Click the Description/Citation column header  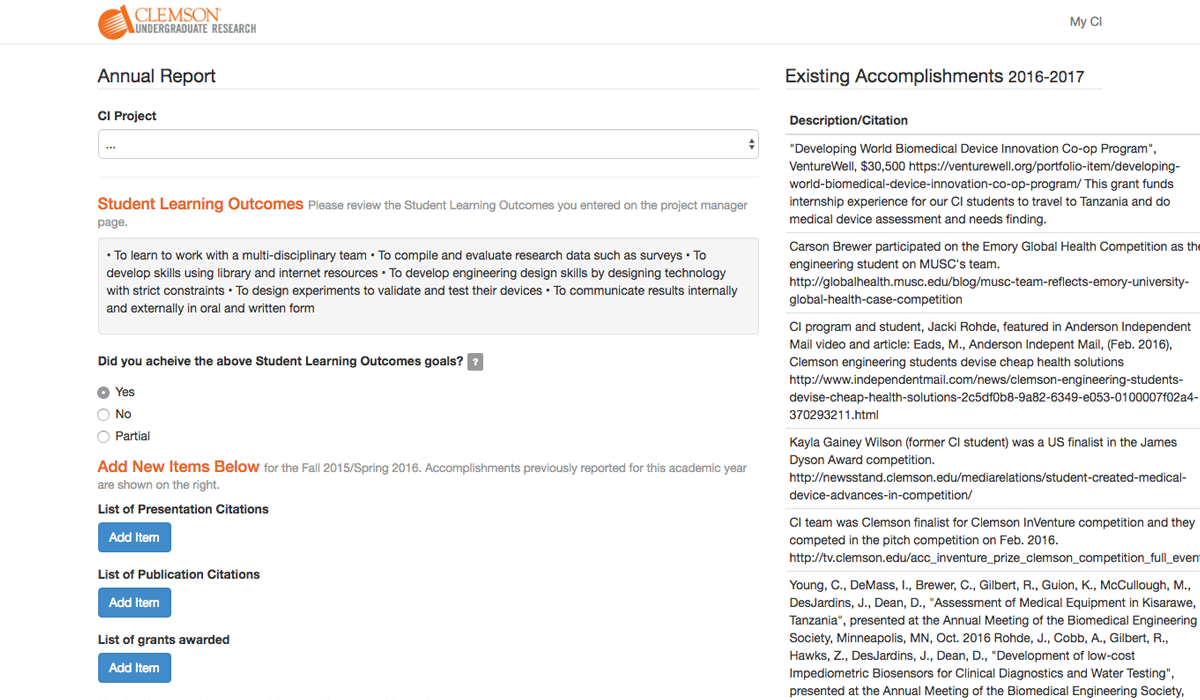(850, 120)
